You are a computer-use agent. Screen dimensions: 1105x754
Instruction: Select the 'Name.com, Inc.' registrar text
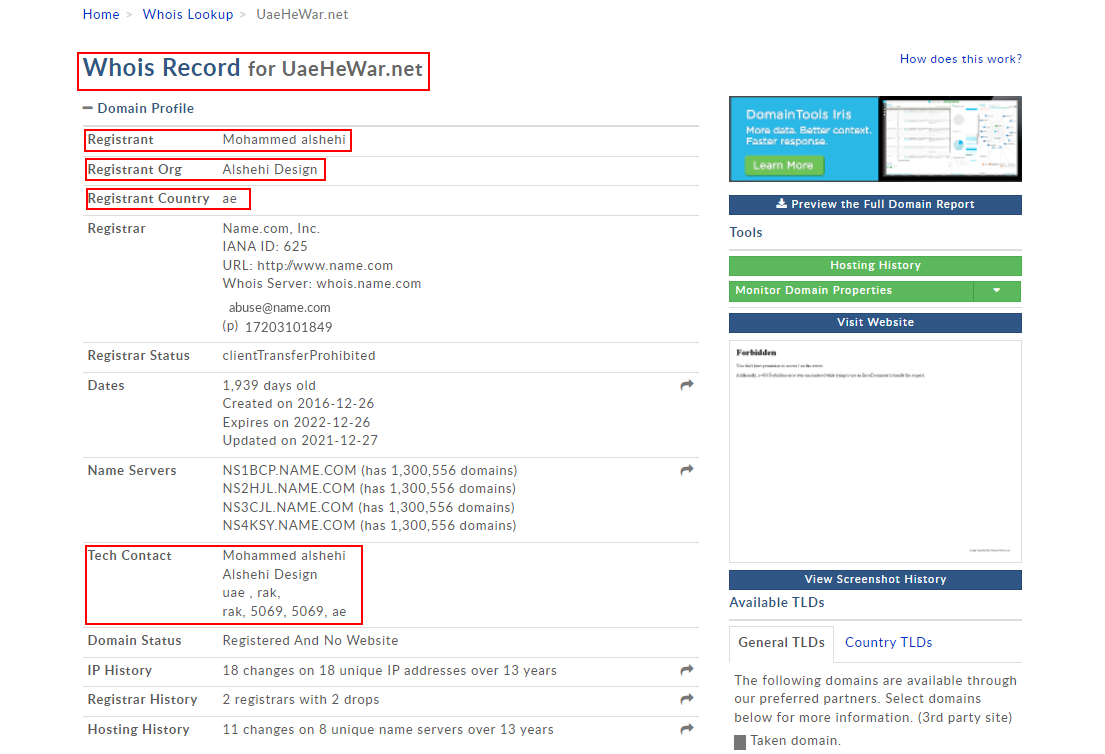pos(271,228)
